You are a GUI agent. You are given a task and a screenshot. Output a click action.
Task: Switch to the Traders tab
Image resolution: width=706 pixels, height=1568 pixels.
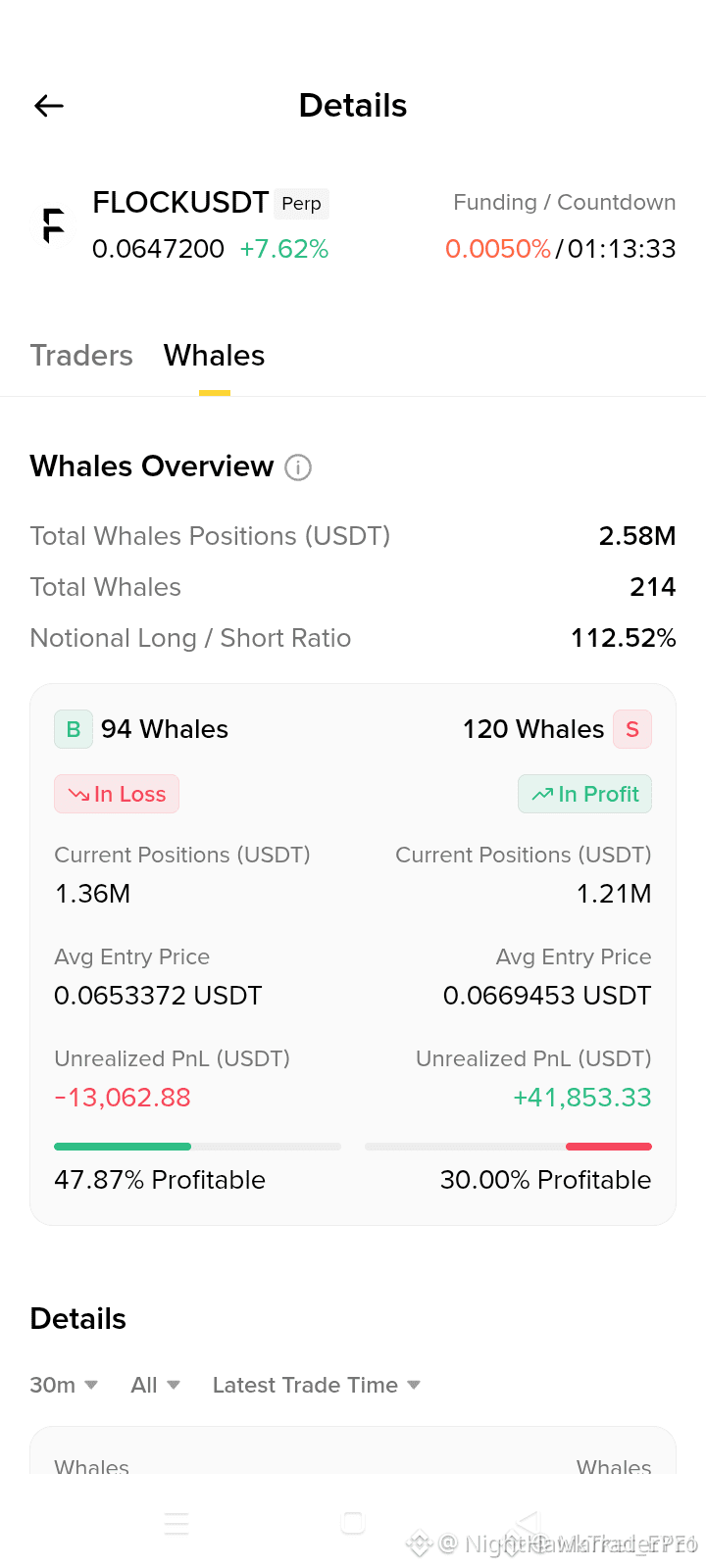[81, 355]
